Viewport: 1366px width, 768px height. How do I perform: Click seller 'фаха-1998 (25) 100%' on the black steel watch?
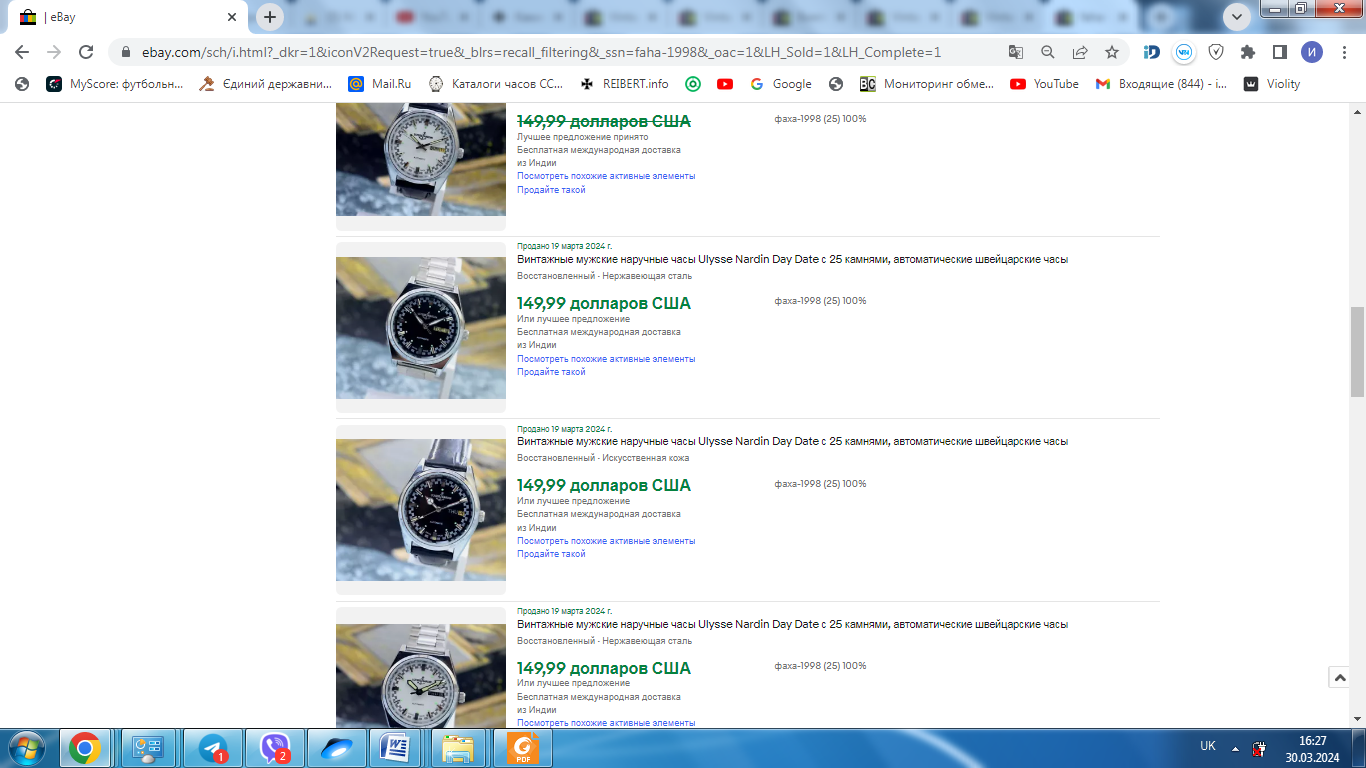(x=820, y=301)
